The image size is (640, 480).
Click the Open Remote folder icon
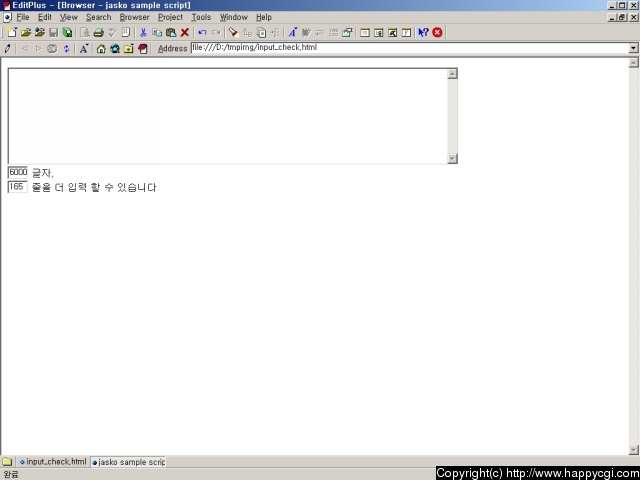click(40, 32)
